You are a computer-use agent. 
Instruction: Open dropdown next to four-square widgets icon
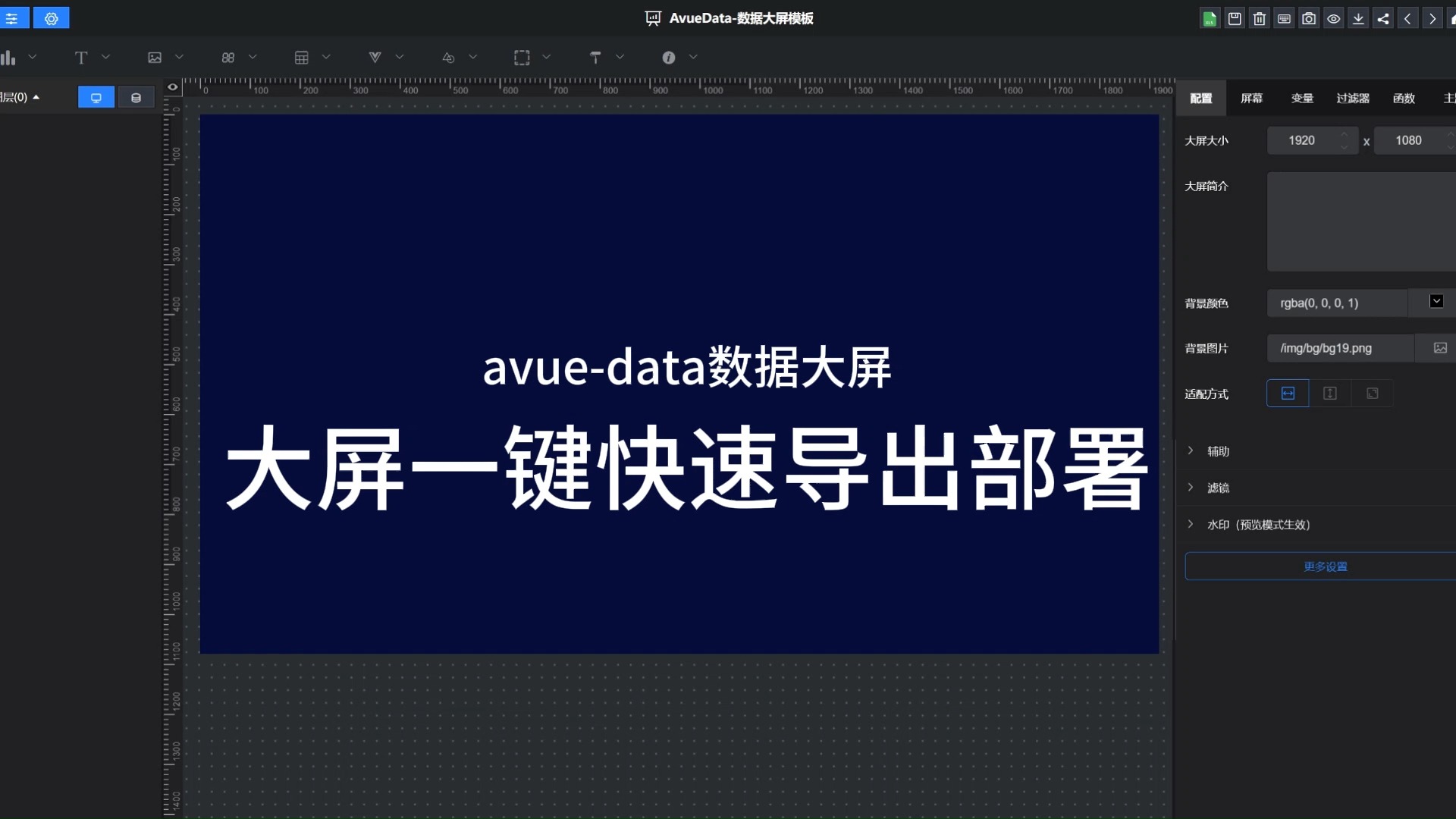click(x=253, y=57)
